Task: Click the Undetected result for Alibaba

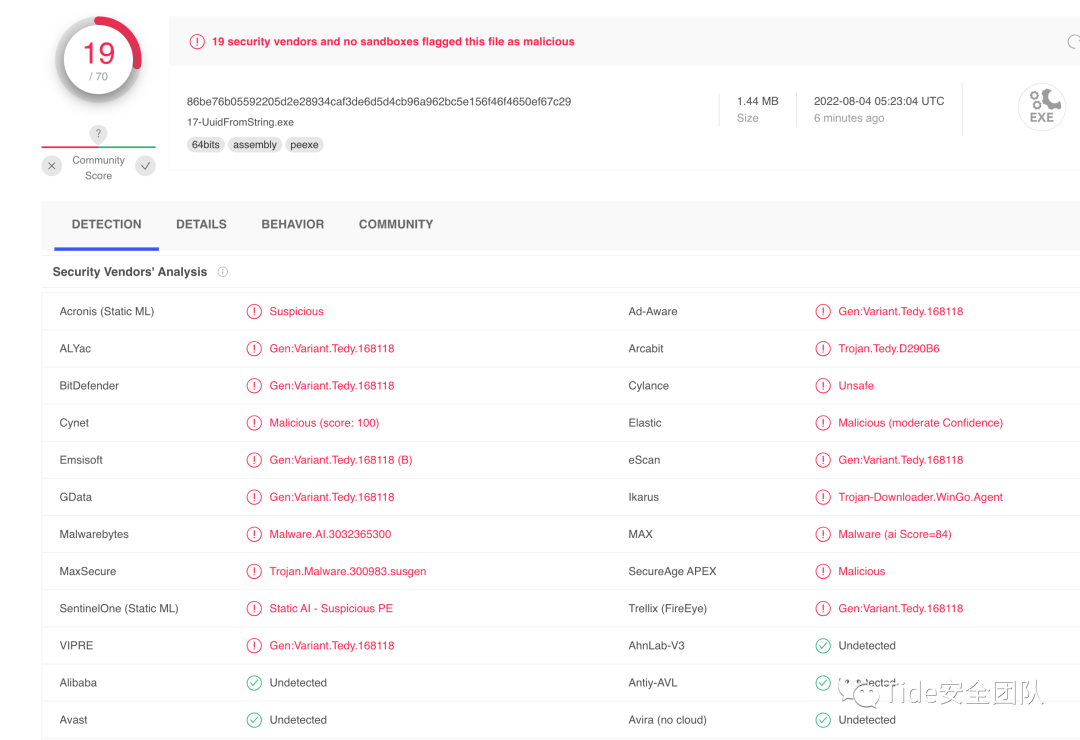Action: [298, 683]
